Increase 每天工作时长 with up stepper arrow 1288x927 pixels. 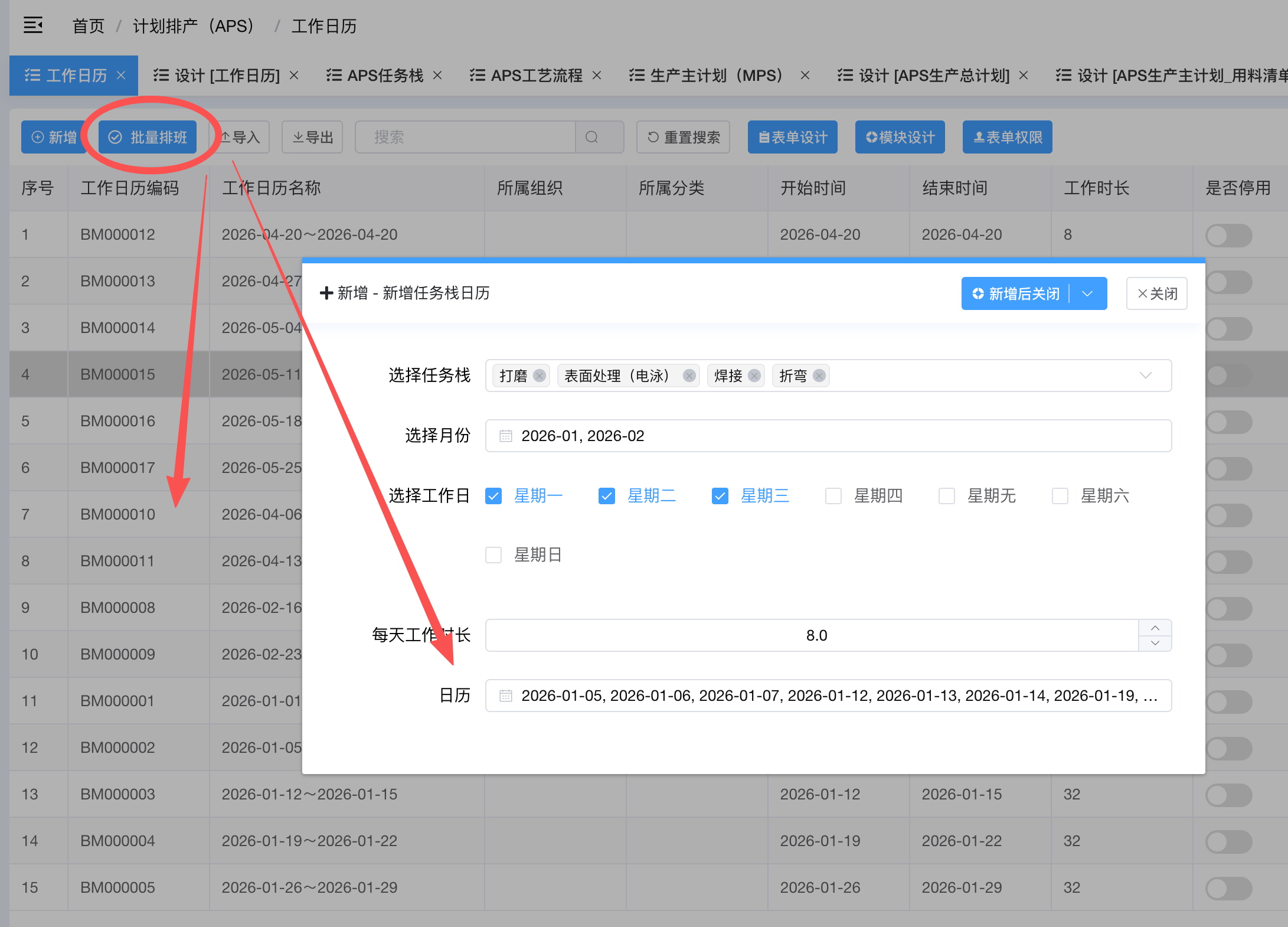[1155, 628]
